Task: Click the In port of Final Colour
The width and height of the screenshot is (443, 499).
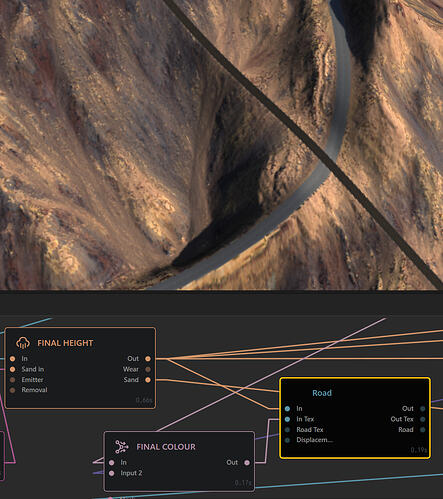Action: tap(112, 462)
